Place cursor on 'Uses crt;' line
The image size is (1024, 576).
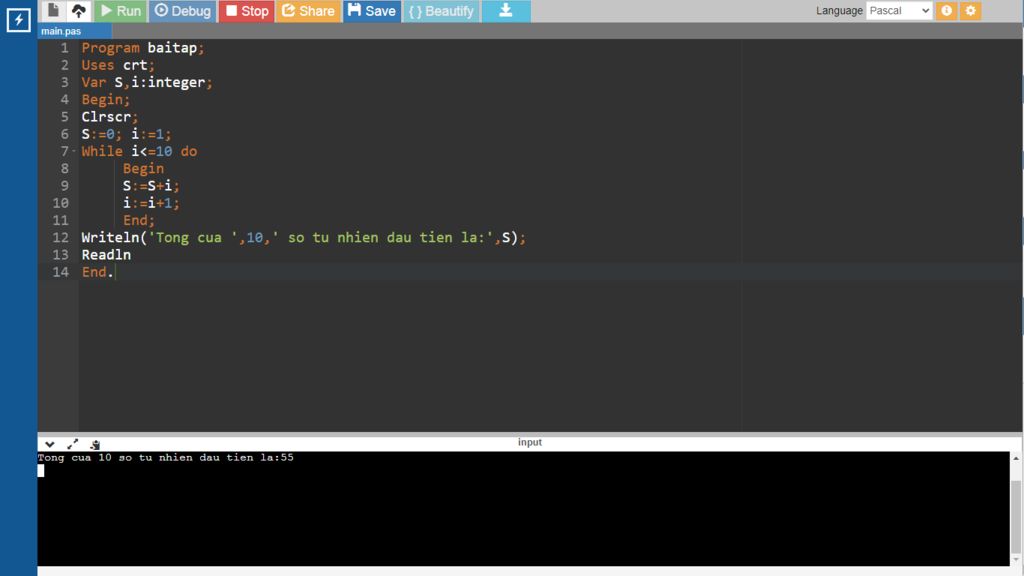(x=118, y=65)
